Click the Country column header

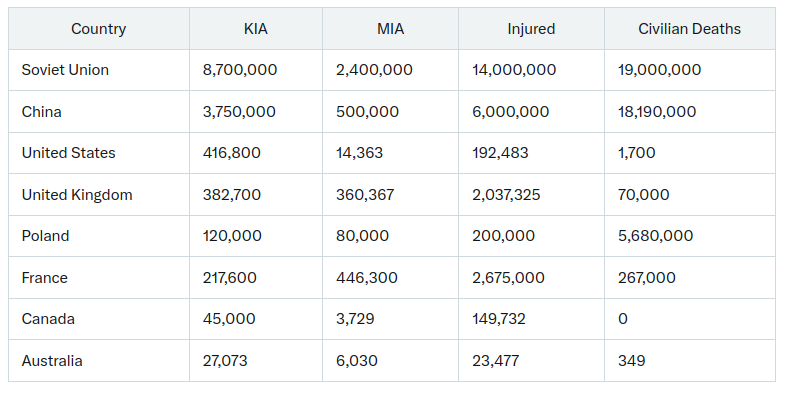click(x=99, y=29)
